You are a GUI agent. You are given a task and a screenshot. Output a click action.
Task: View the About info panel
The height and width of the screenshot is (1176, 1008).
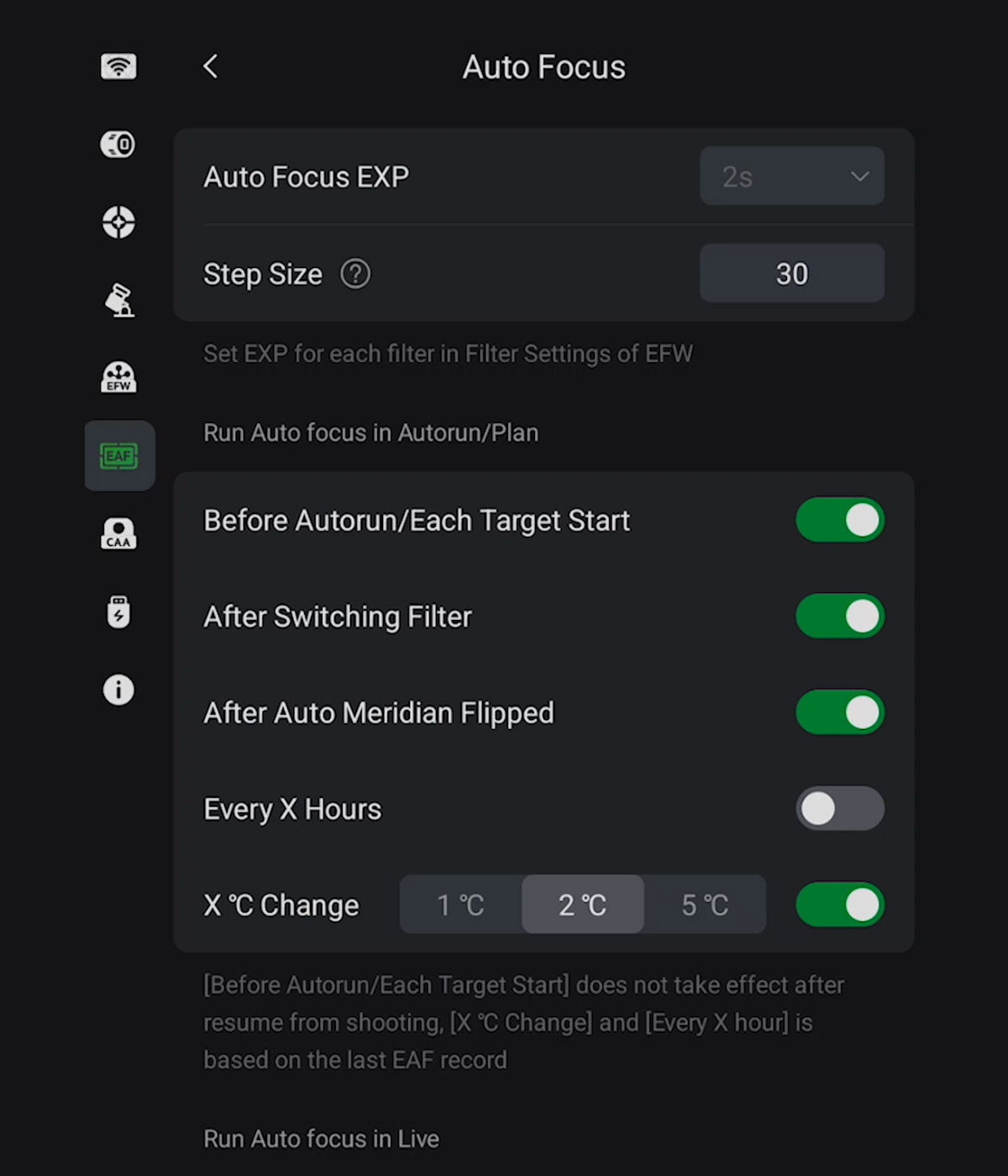tap(118, 690)
